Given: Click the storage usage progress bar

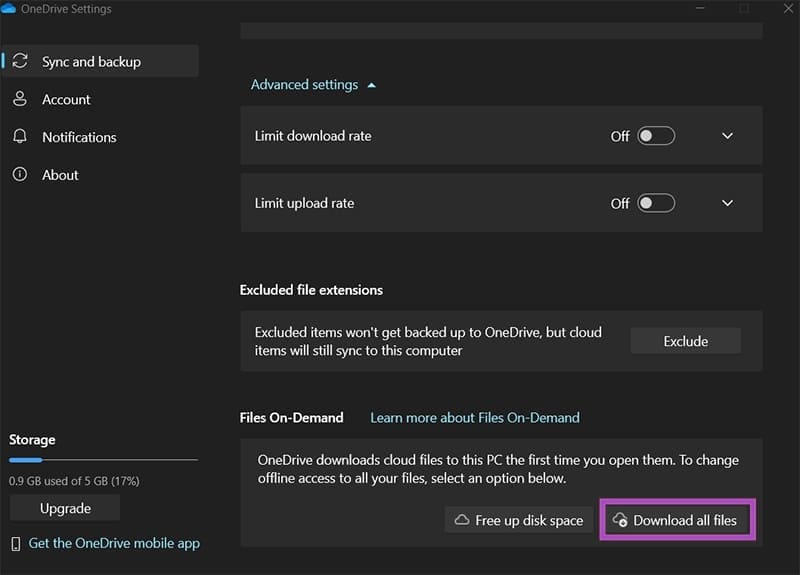Looking at the screenshot, I should (x=103, y=460).
